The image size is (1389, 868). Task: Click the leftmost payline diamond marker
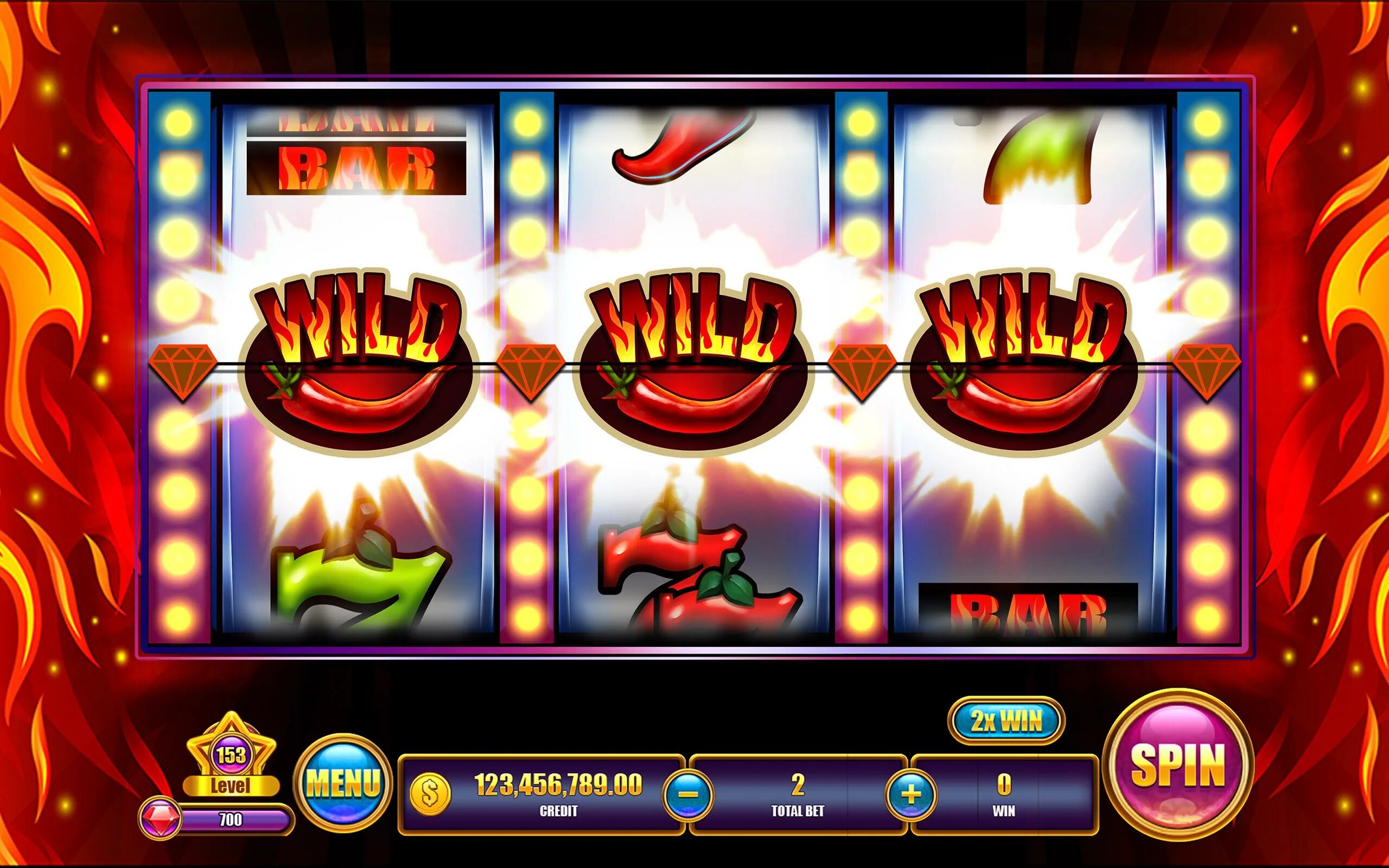pyautogui.click(x=183, y=373)
